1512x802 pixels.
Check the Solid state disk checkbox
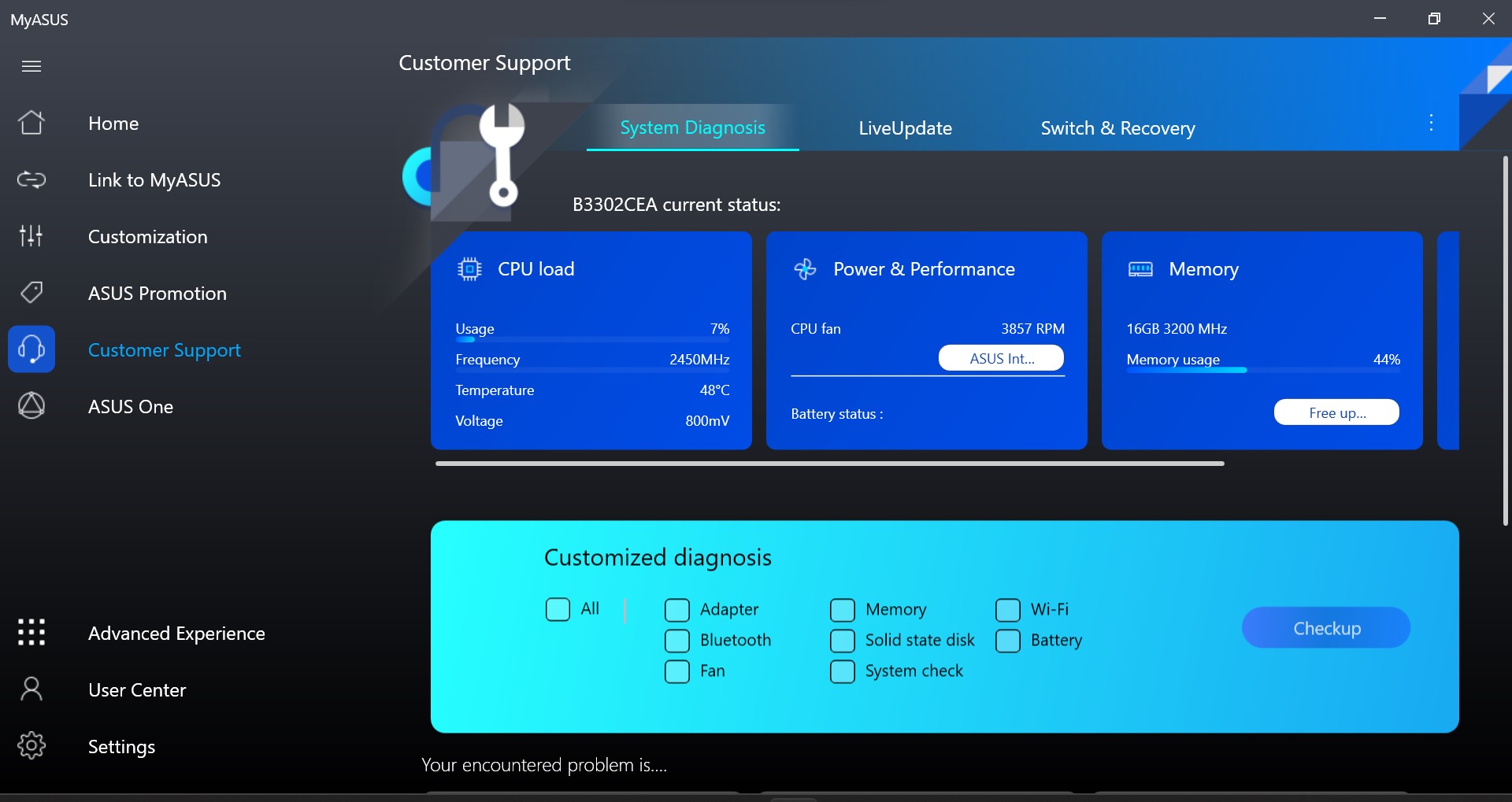[843, 641]
